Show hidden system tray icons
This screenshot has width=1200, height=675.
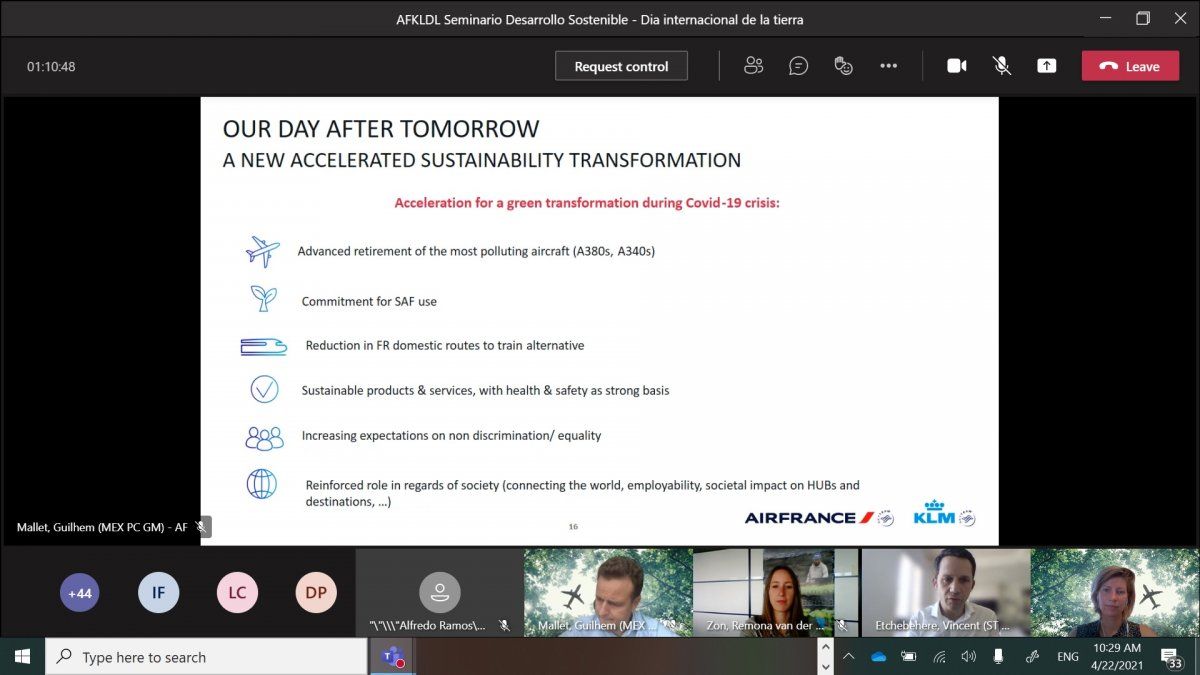coord(848,657)
